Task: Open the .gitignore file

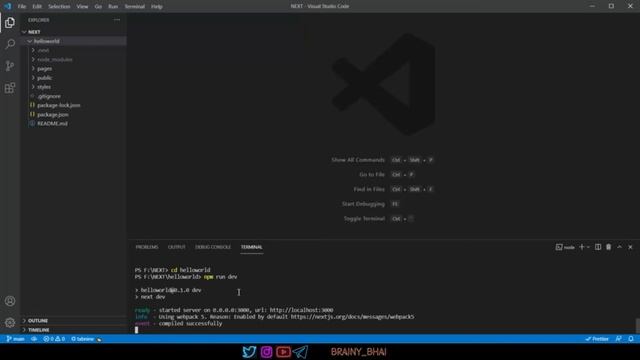Action: [73, 96]
